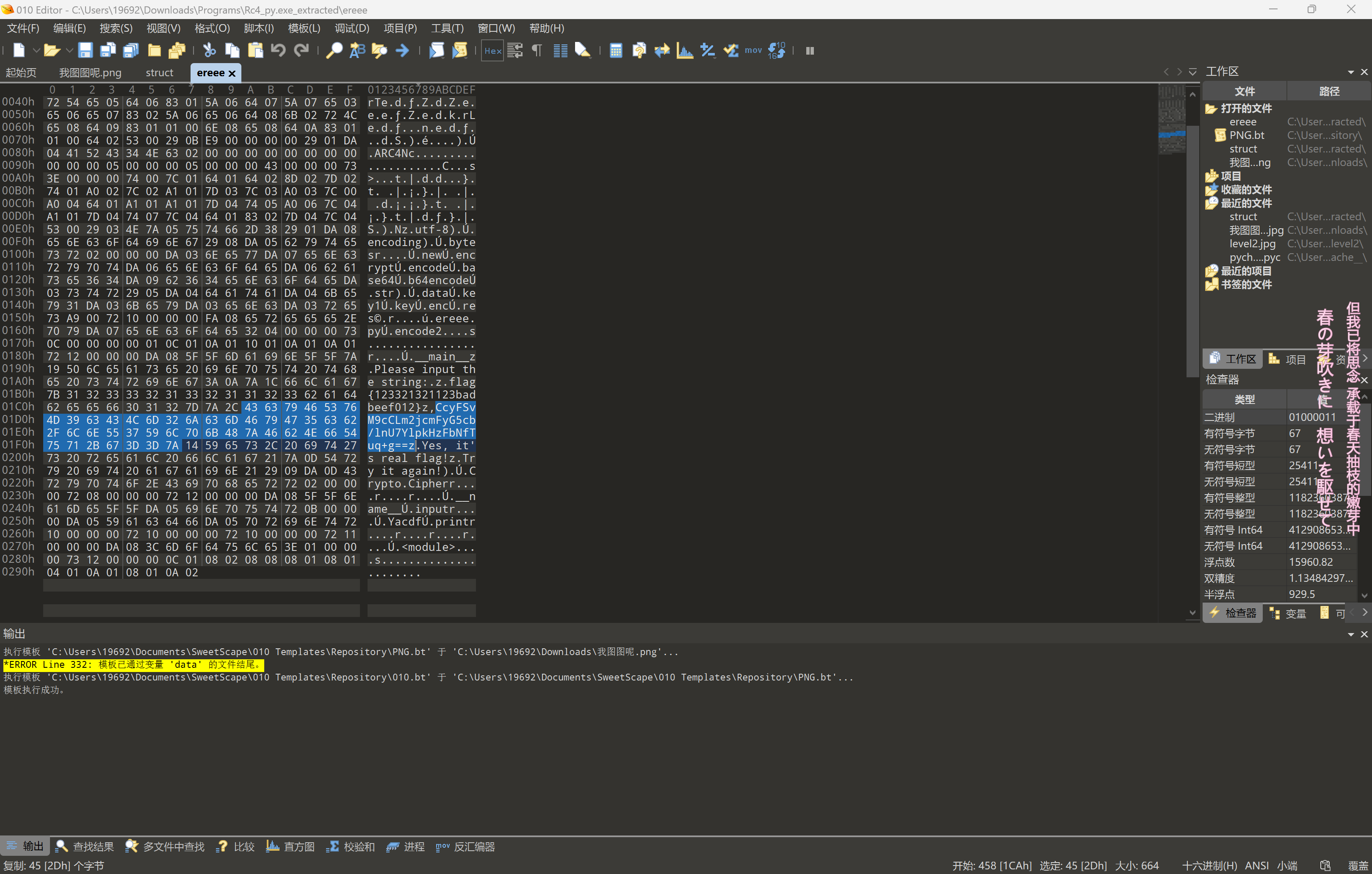Cut selected bytes with the scissors icon
Viewport: 1372px width, 874px height.
209,51
